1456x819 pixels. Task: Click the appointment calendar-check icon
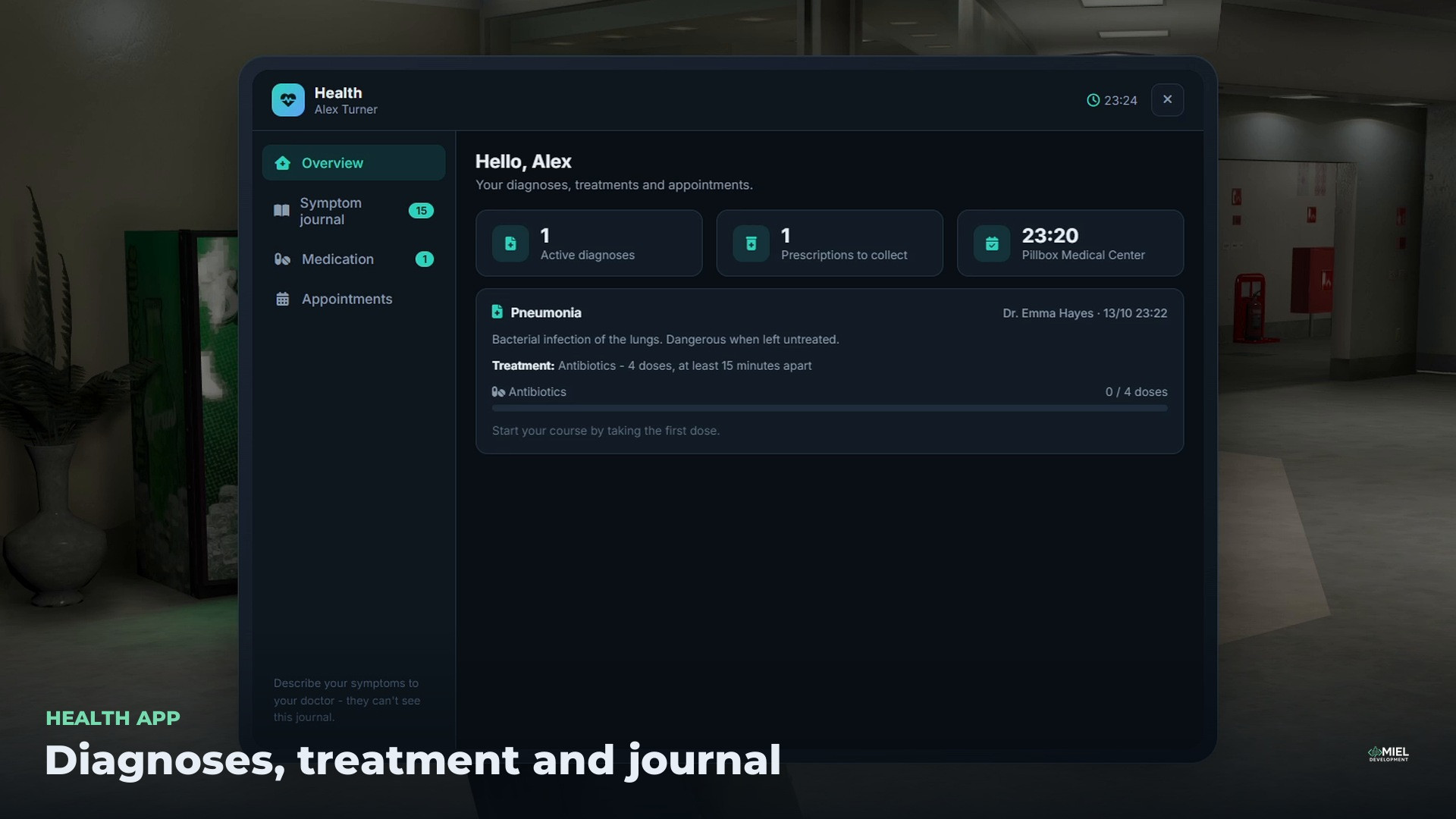(x=992, y=243)
